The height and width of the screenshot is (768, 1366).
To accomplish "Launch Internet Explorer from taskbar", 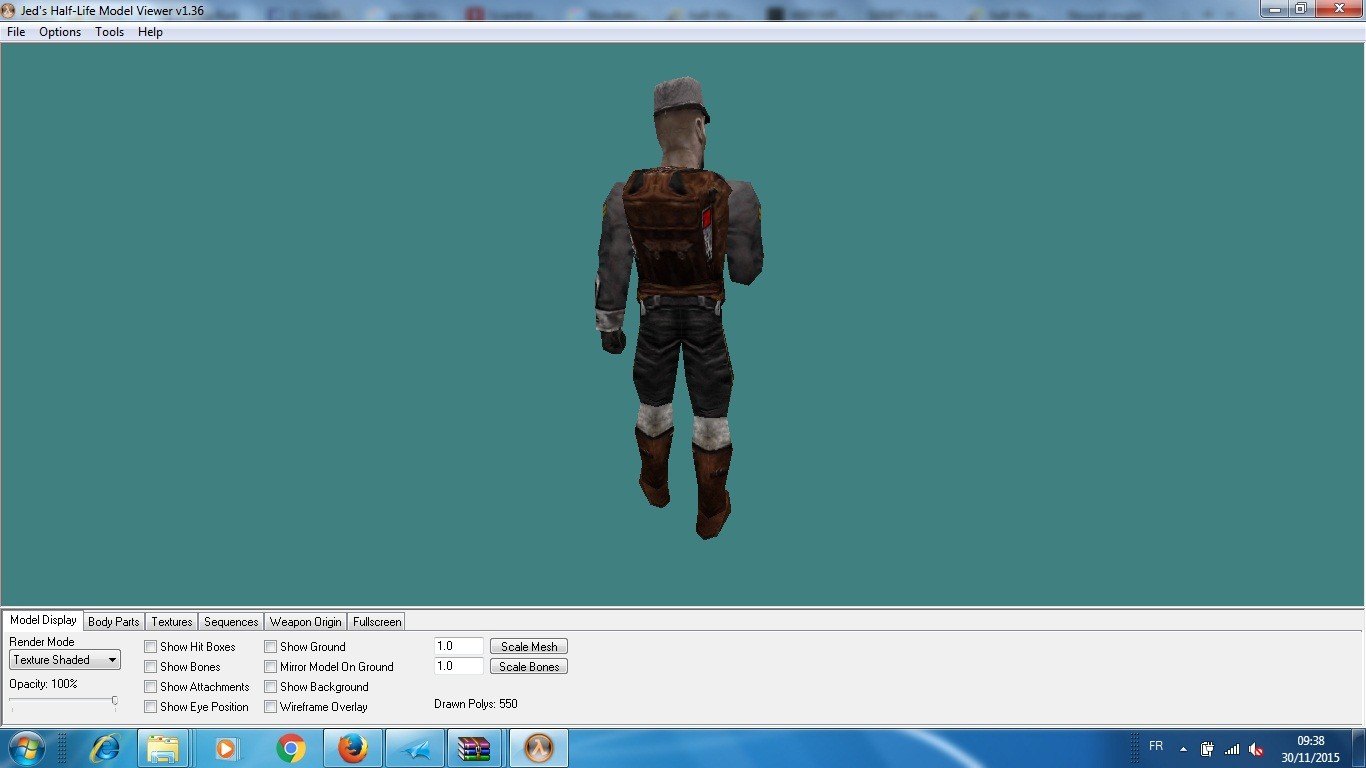I will 104,748.
